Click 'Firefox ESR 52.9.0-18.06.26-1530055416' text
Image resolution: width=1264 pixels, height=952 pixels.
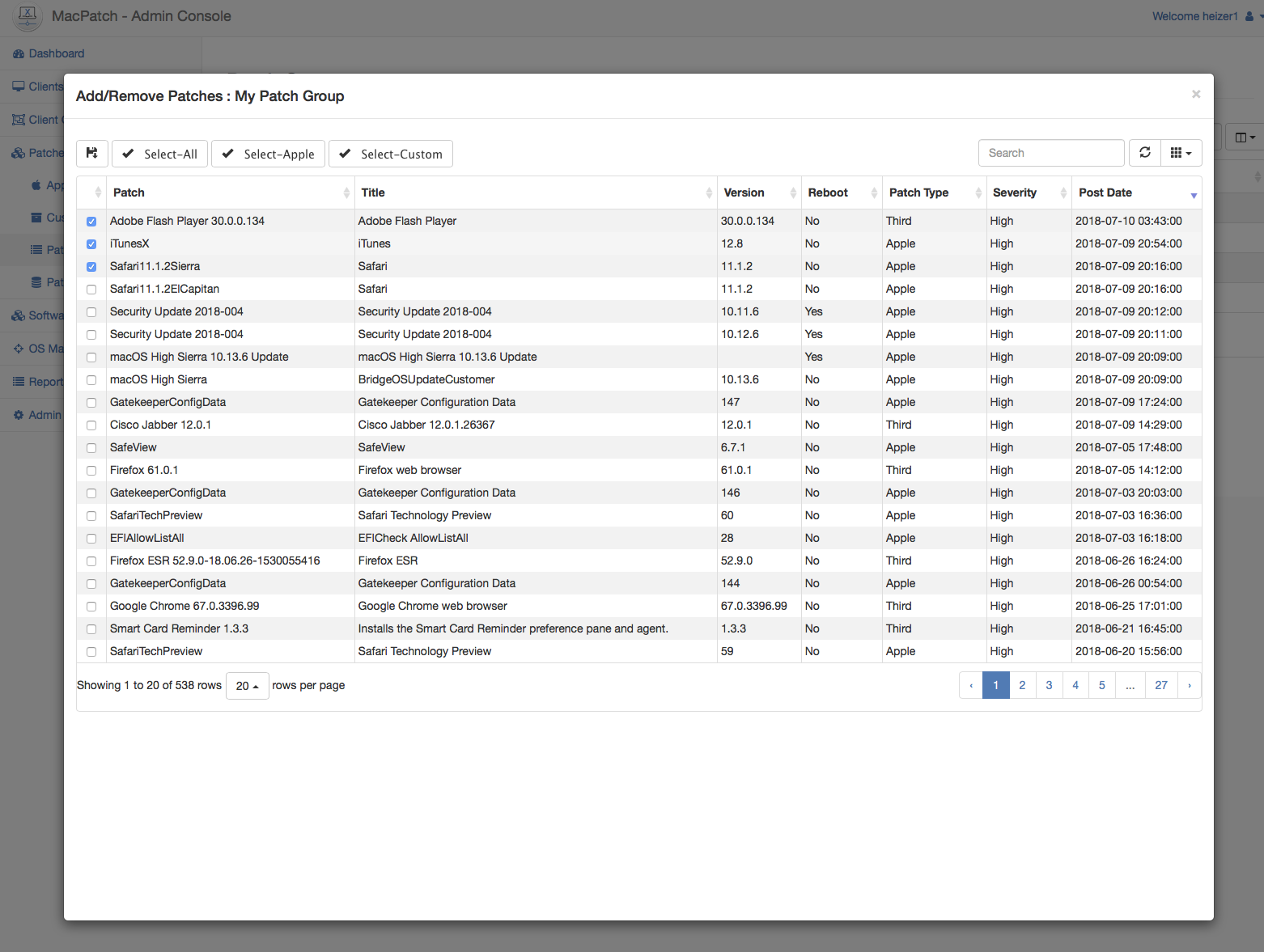coord(215,561)
